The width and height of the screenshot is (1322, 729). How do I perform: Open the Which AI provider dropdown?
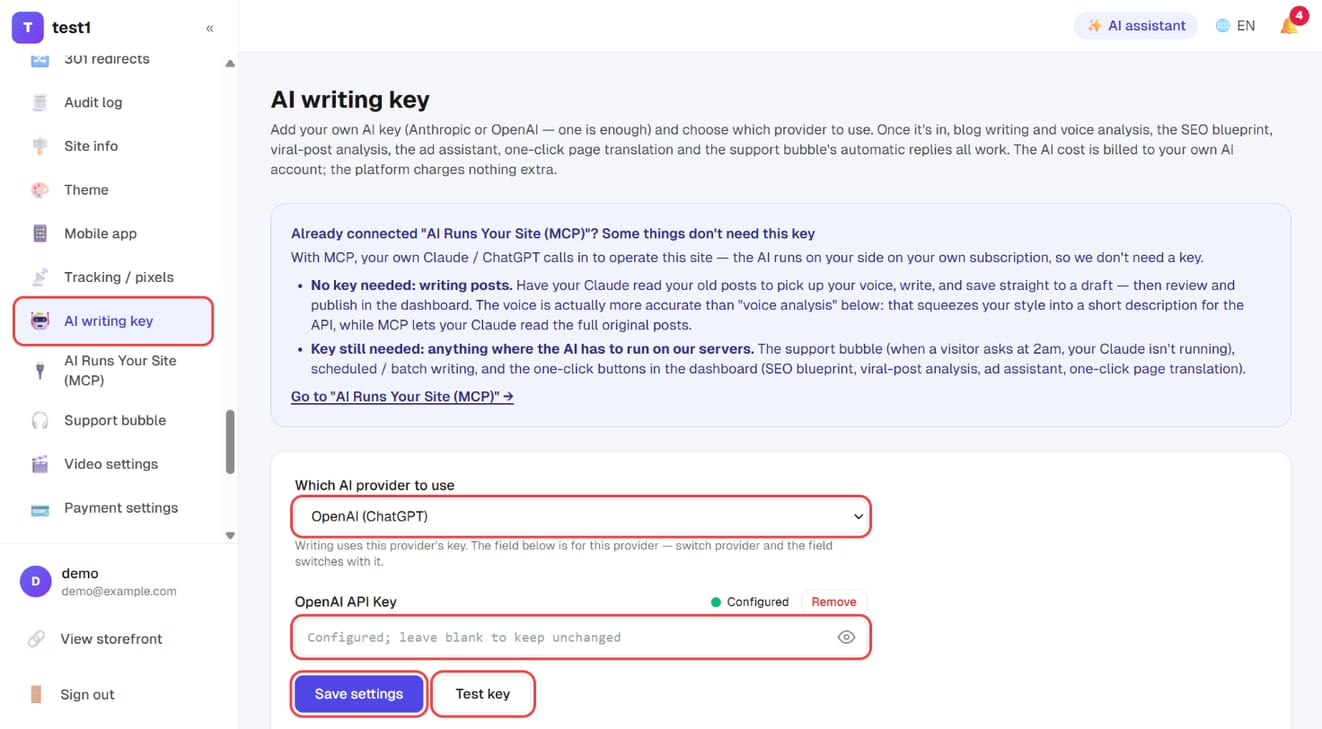click(x=581, y=517)
